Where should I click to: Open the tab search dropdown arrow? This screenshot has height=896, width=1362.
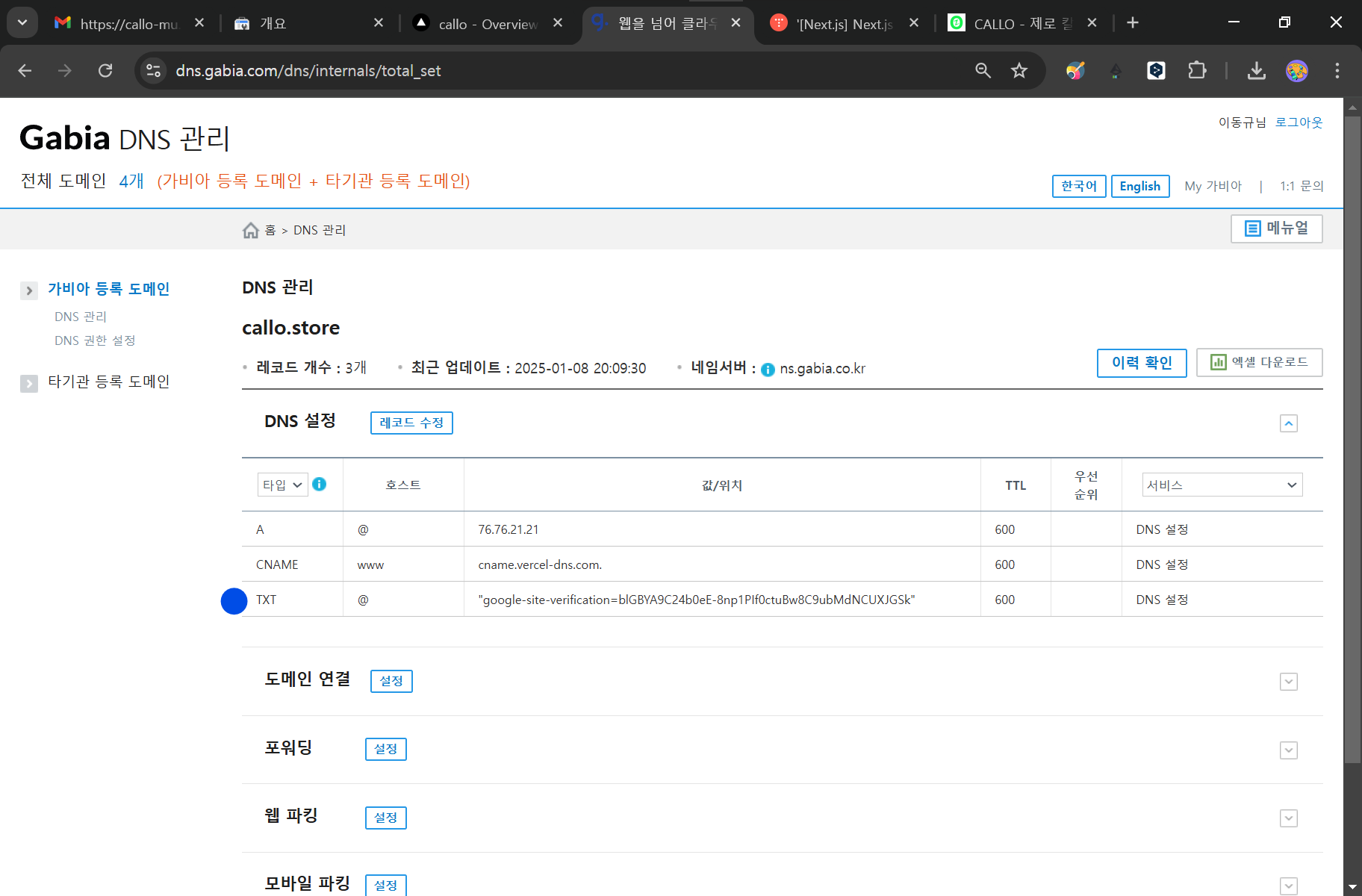pyautogui.click(x=22, y=23)
